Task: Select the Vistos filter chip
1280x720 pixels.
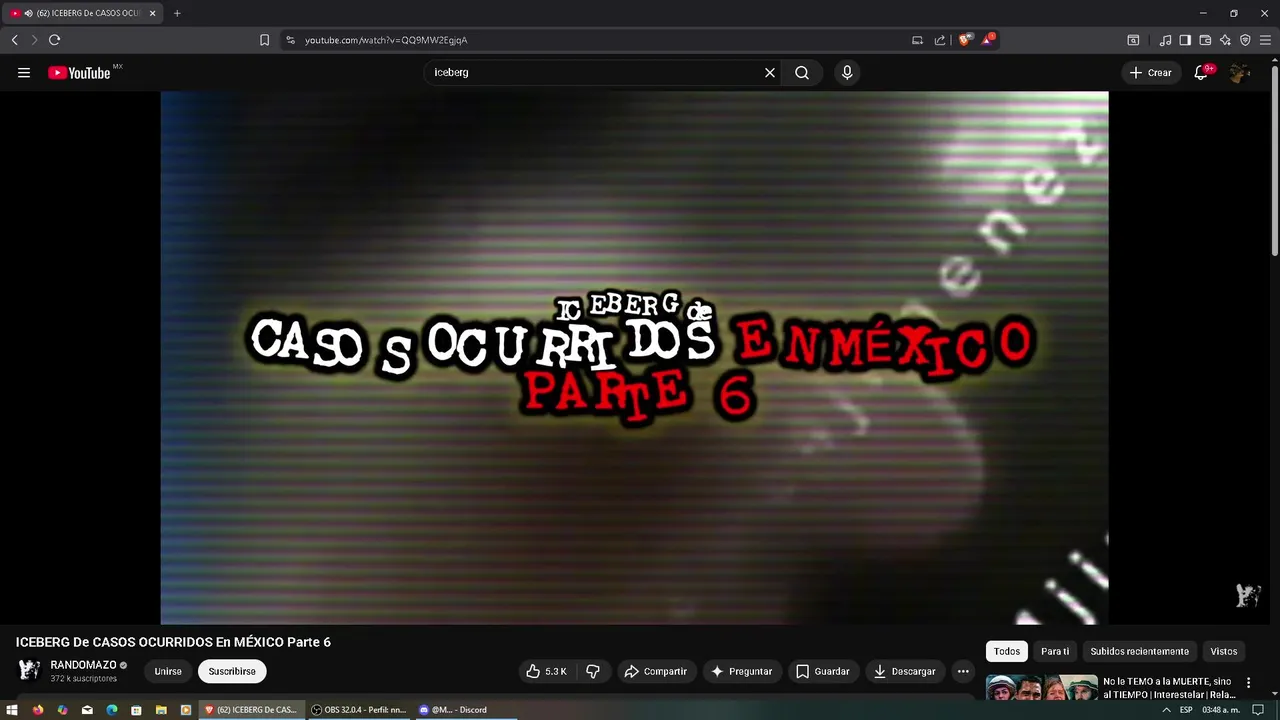Action: pyautogui.click(x=1224, y=652)
